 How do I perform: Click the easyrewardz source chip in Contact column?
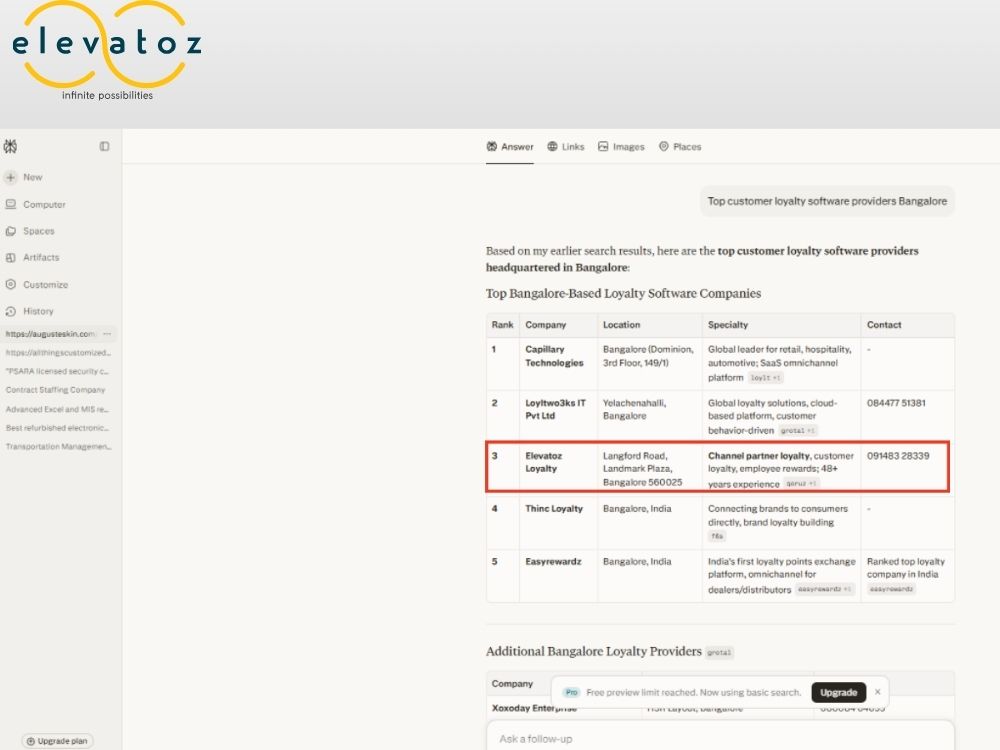click(x=891, y=589)
